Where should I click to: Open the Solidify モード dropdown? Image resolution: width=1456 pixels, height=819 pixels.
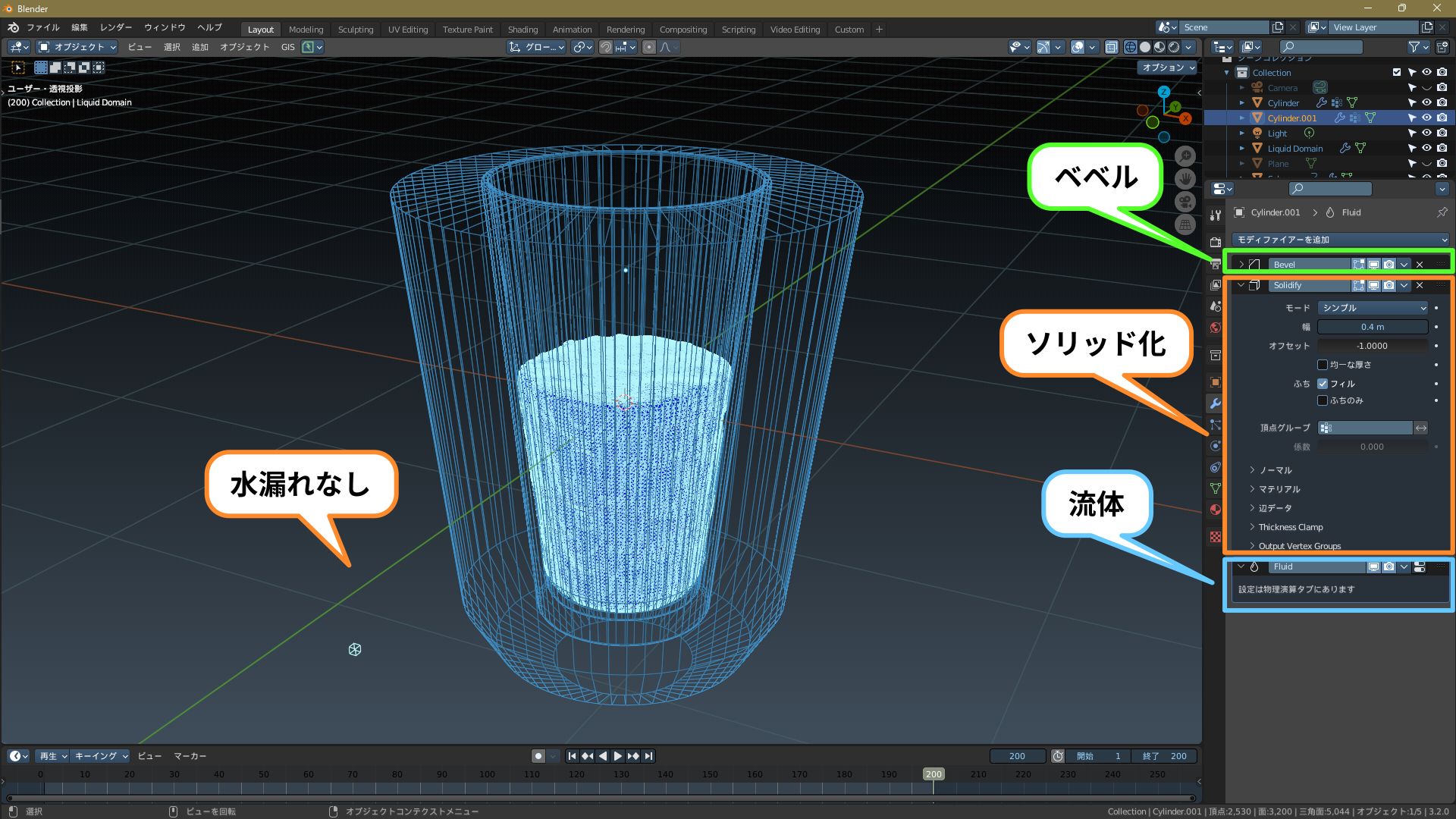pyautogui.click(x=1373, y=308)
